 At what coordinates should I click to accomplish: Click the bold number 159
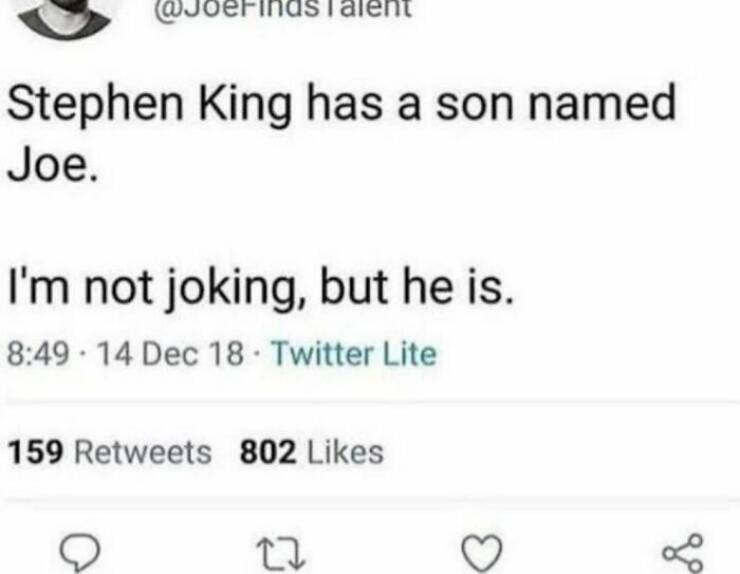(38, 452)
